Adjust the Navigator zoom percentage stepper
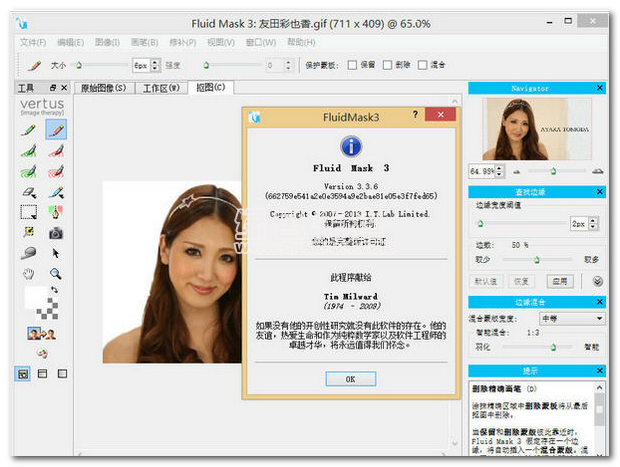Image resolution: width=620 pixels, height=467 pixels. coord(499,171)
